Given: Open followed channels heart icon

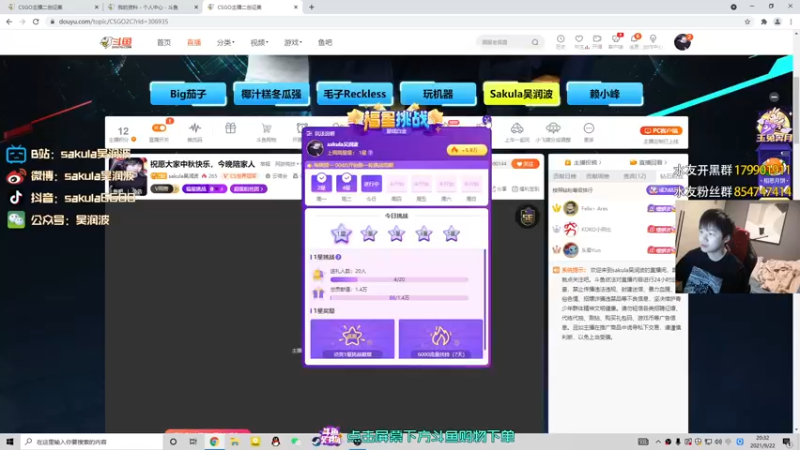Looking at the screenshot, I should click(579, 39).
